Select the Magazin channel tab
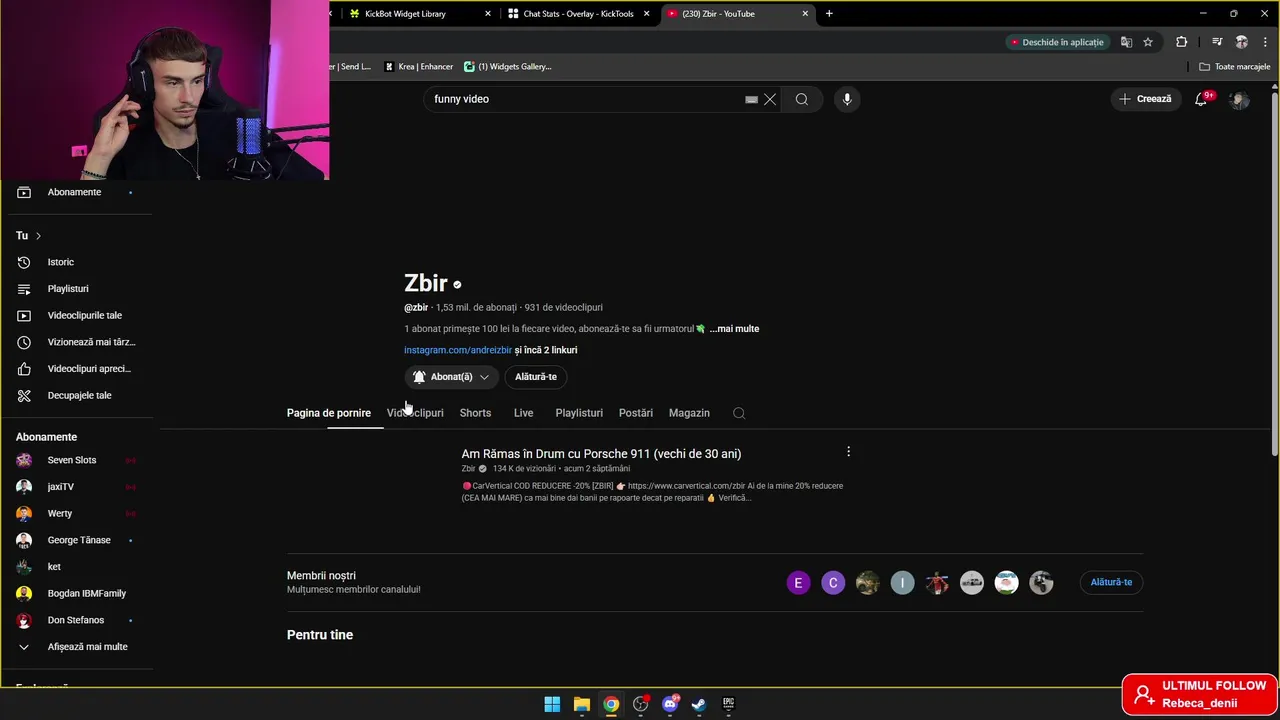Image resolution: width=1280 pixels, height=720 pixels. tap(689, 413)
